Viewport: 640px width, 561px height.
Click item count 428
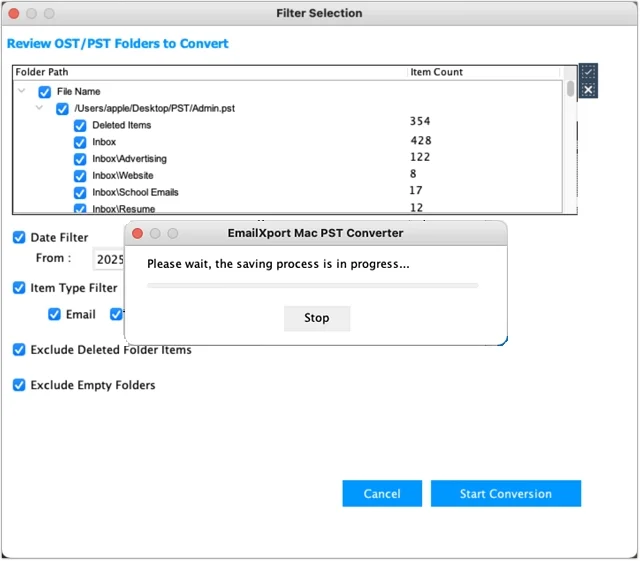(x=421, y=140)
